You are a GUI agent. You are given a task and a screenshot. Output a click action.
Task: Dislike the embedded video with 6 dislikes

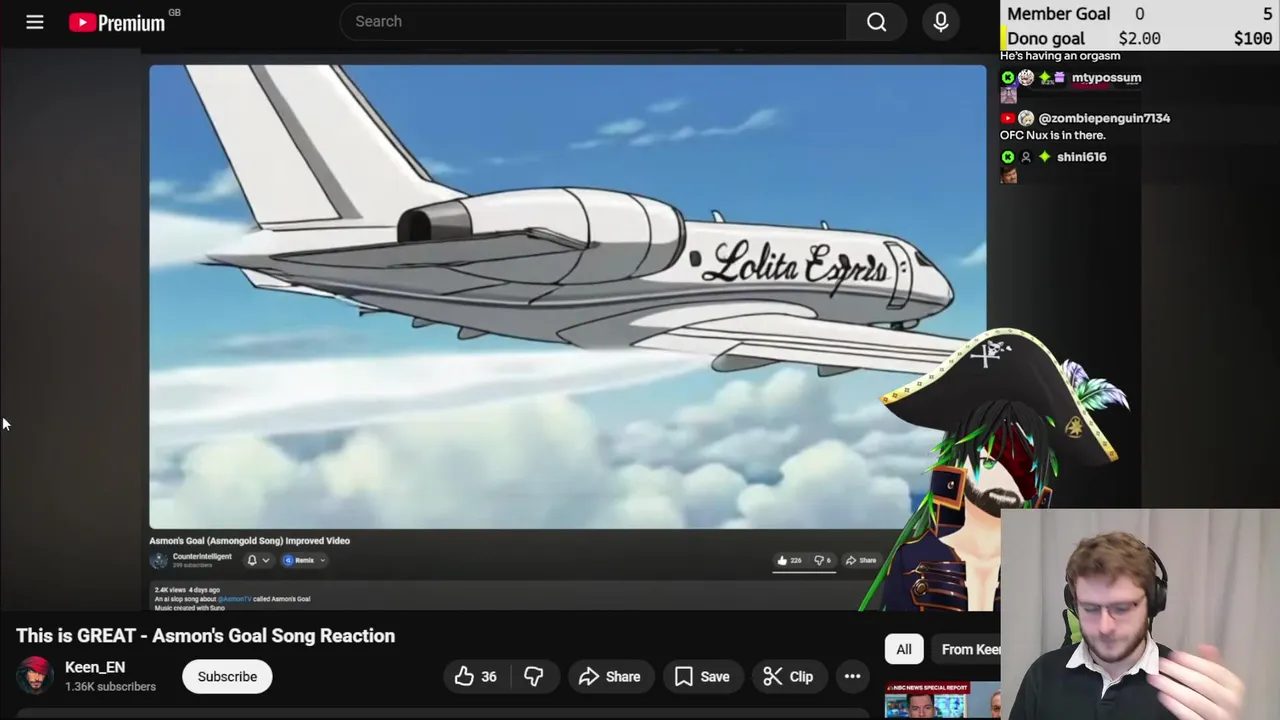[x=823, y=561]
